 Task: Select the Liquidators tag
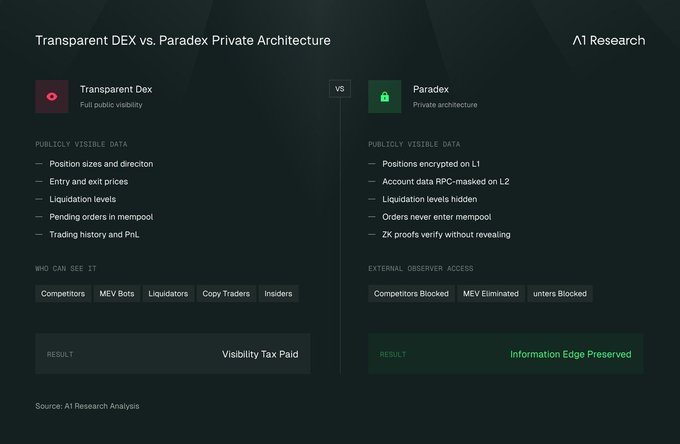point(168,294)
